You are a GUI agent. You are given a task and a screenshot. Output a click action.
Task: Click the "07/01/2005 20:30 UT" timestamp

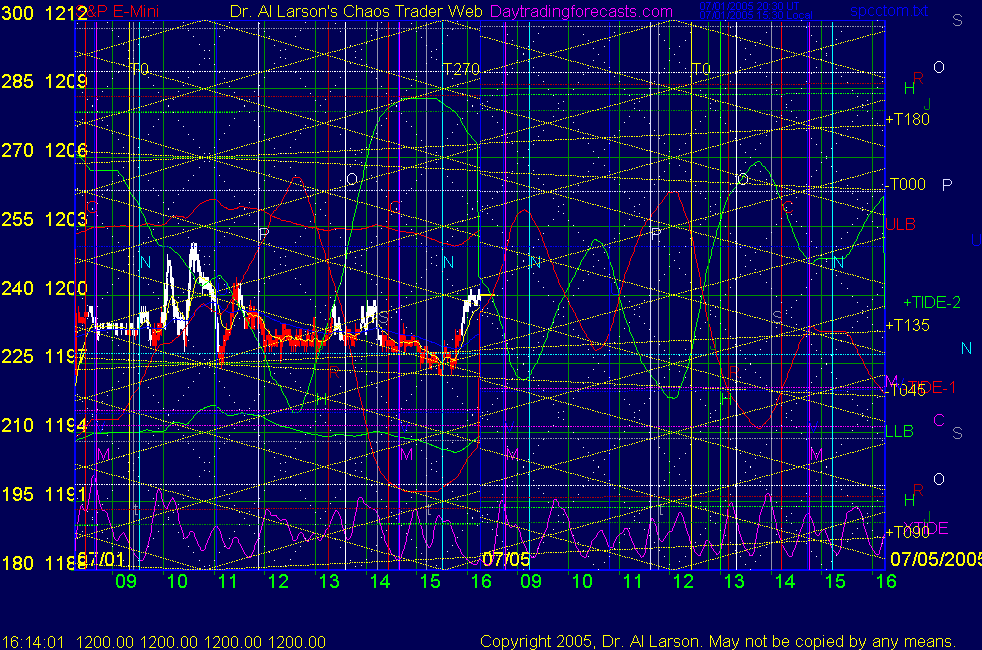tap(749, 6)
